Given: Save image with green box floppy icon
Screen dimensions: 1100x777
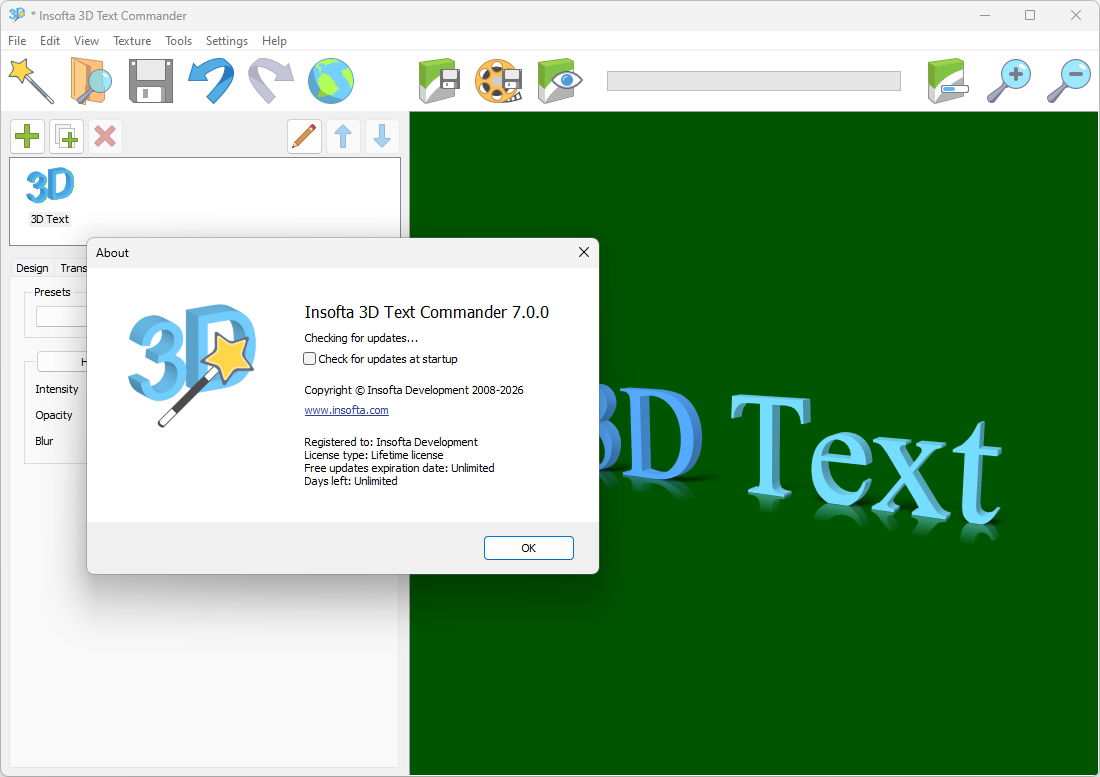Looking at the screenshot, I should 439,81.
